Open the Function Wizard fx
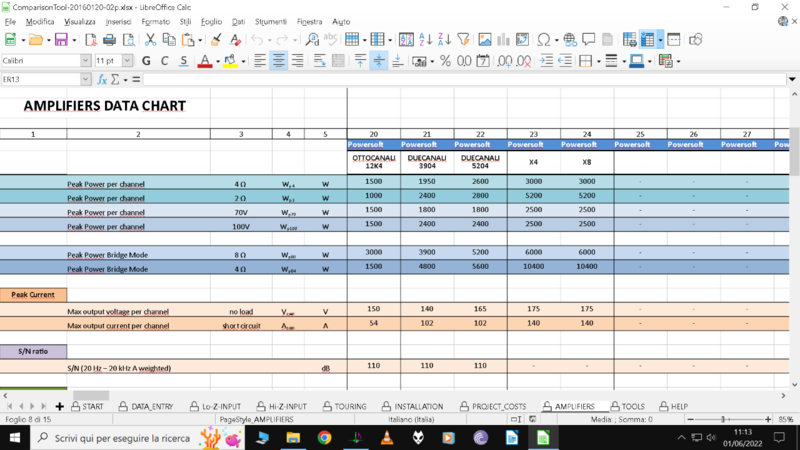Image resolution: width=800 pixels, height=450 pixels. point(102,80)
